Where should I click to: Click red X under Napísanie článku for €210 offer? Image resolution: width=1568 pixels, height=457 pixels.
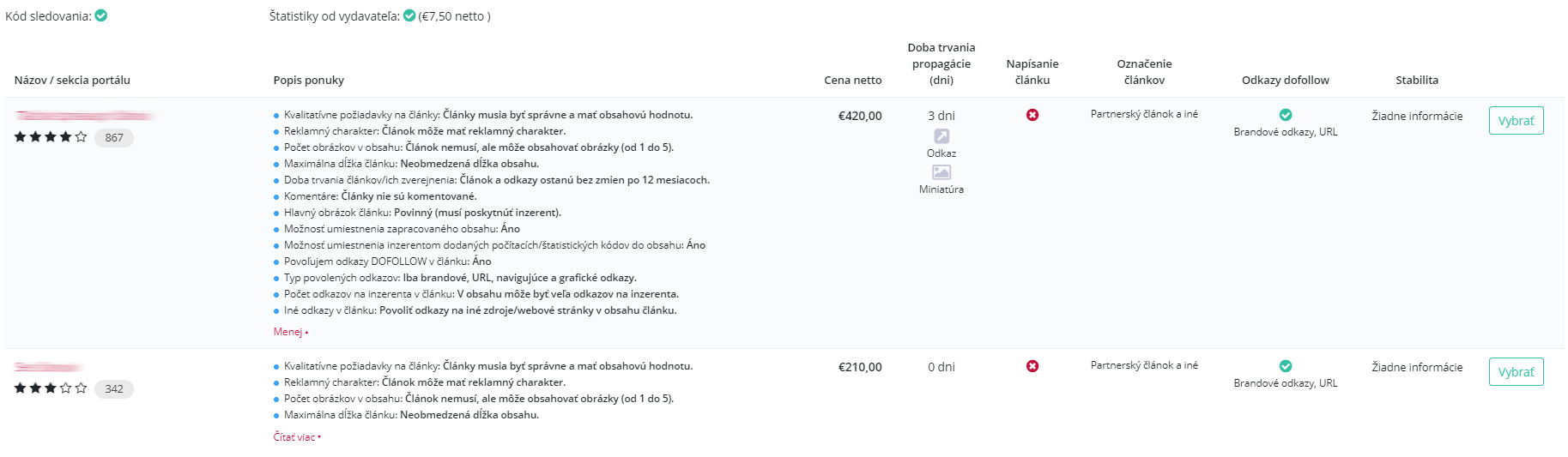click(x=1032, y=366)
